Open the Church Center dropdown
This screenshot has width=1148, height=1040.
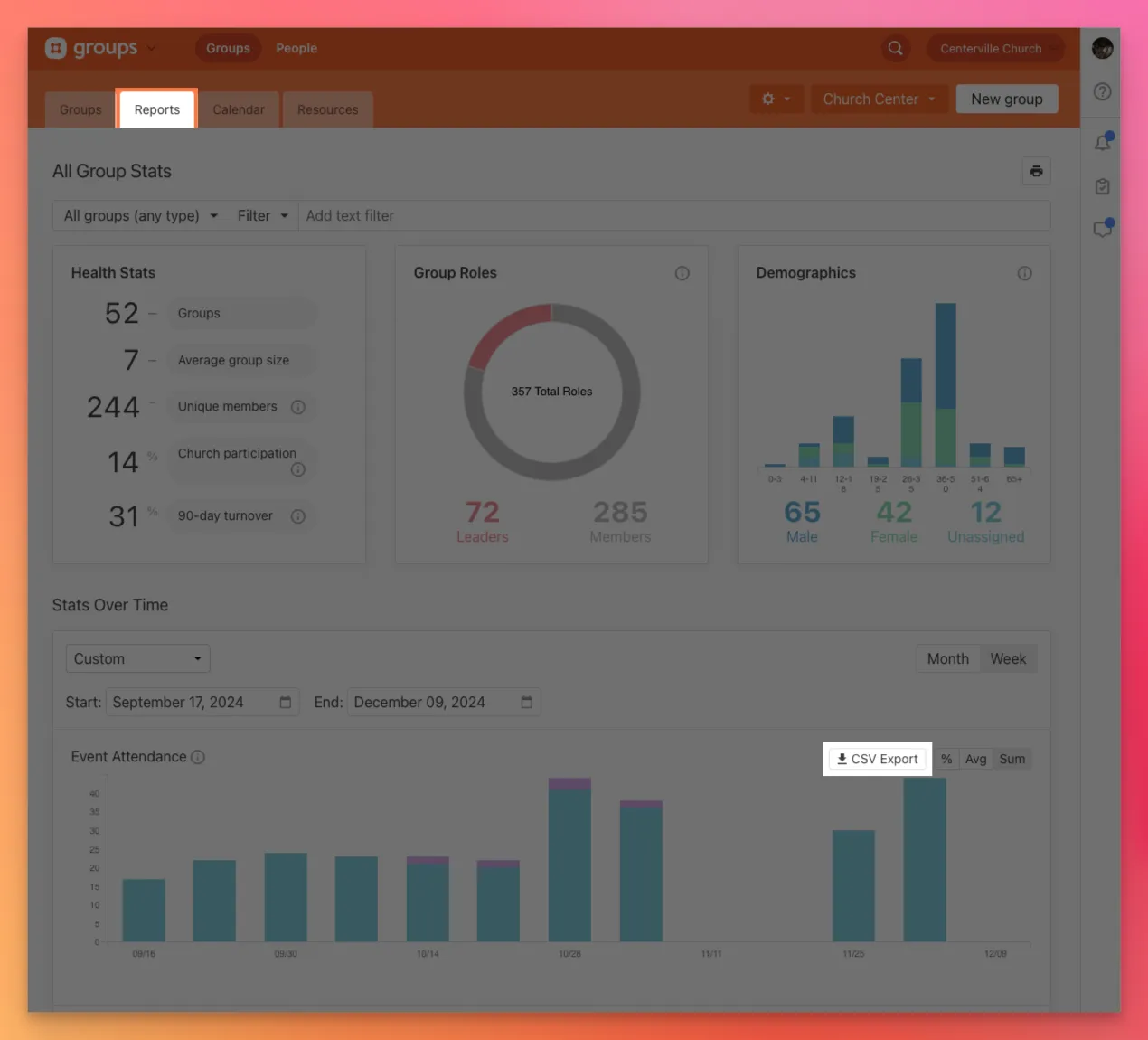tap(879, 99)
